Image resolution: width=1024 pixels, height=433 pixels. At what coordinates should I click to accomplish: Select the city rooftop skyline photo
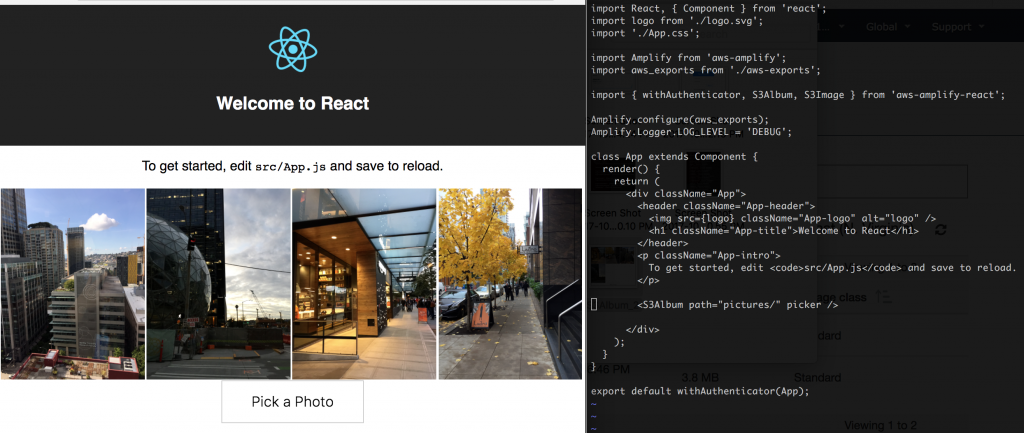click(72, 283)
